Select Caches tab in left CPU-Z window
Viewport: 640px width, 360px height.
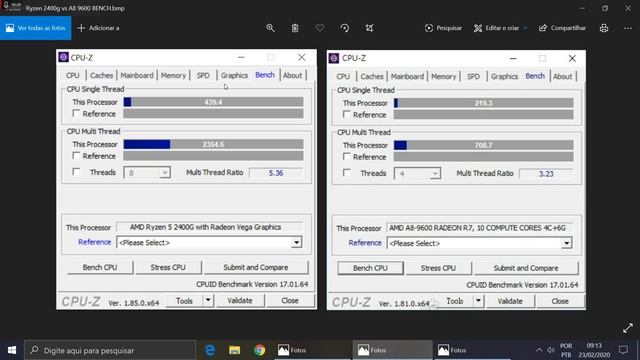pyautogui.click(x=101, y=76)
